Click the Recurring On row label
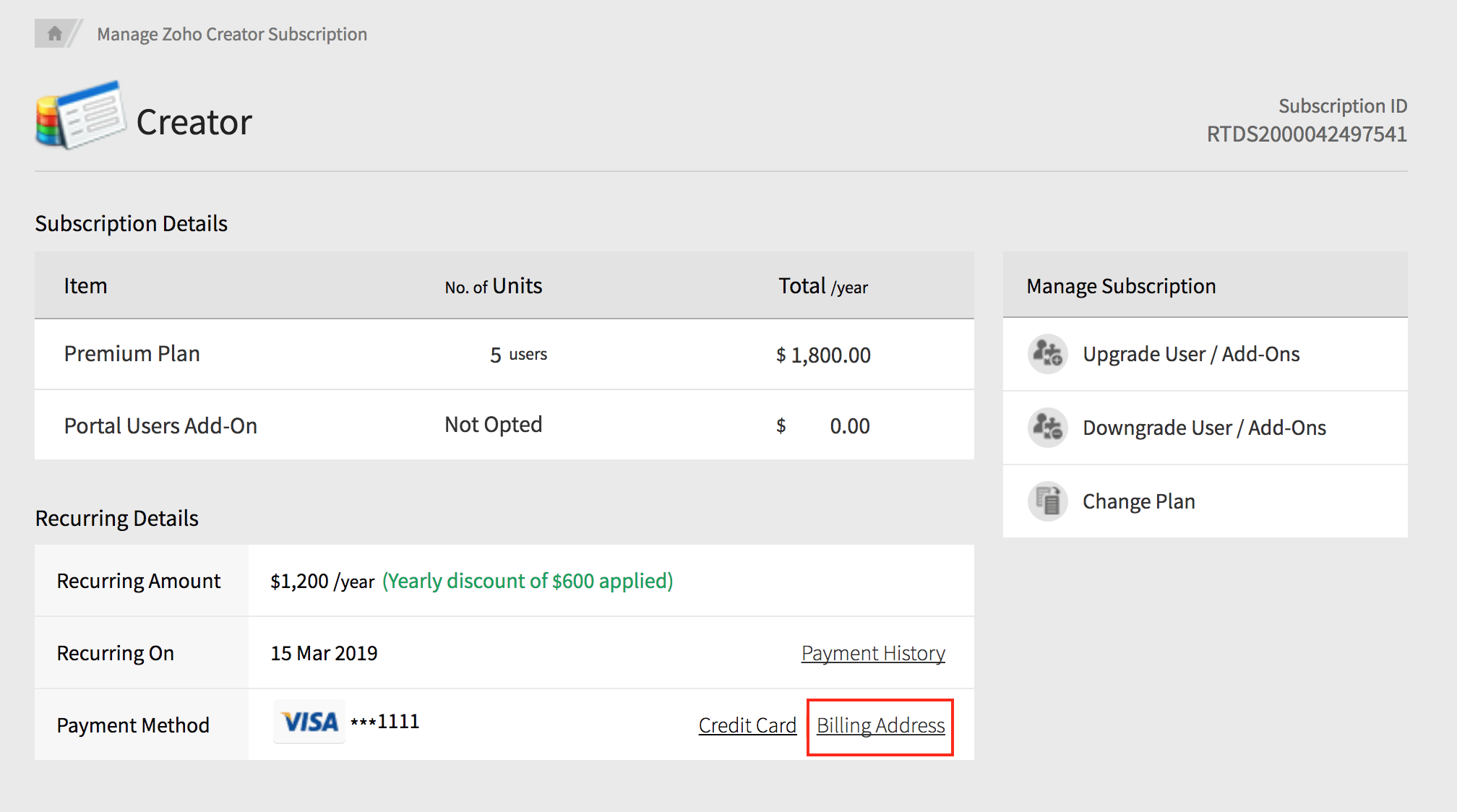 click(115, 653)
